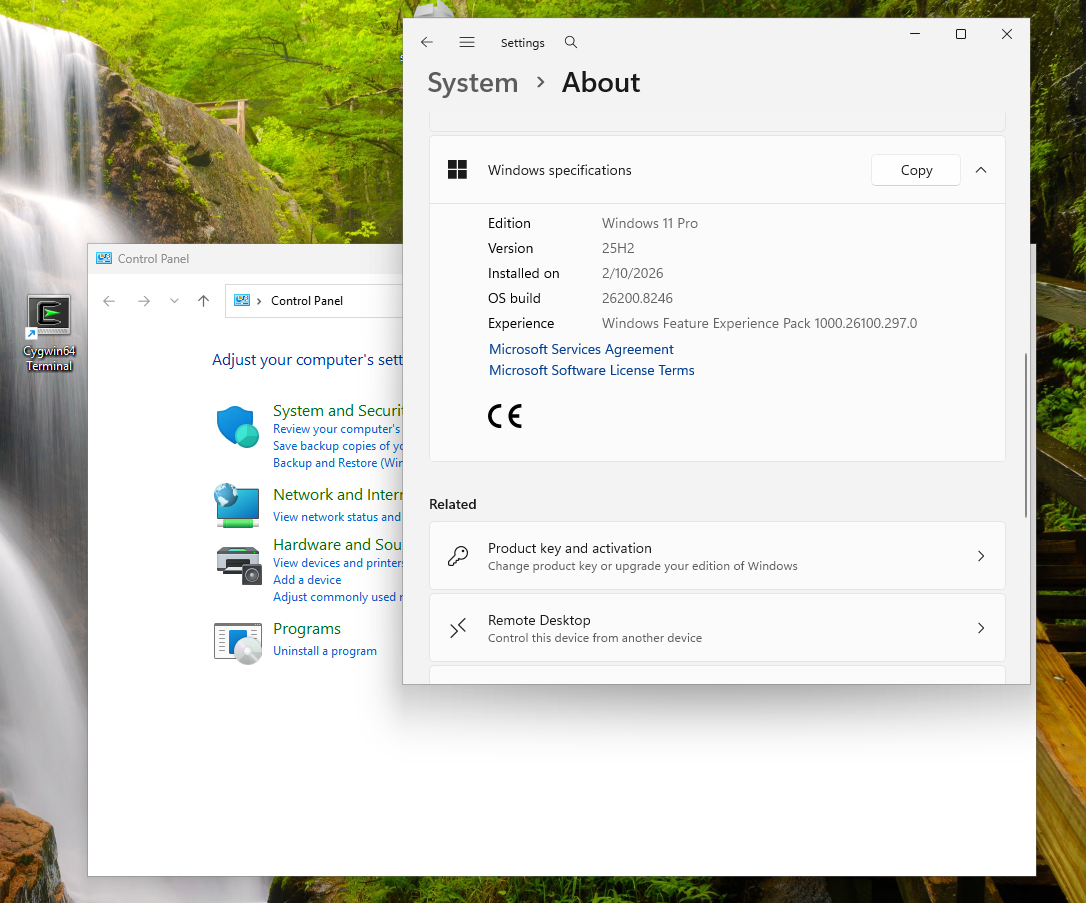Click the Settings search magnifier icon

coord(571,42)
